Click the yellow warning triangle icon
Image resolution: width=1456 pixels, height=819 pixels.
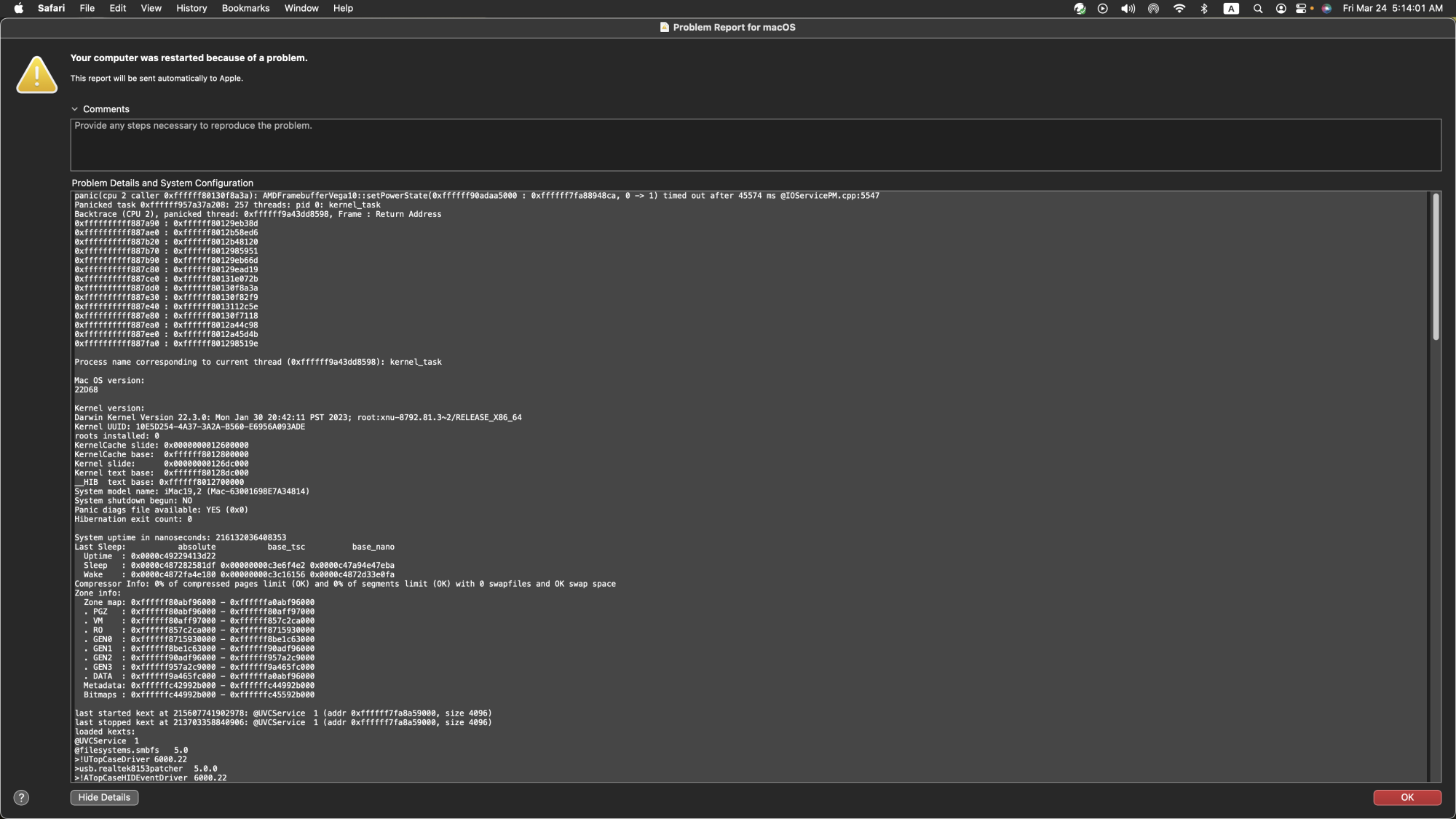point(37,74)
